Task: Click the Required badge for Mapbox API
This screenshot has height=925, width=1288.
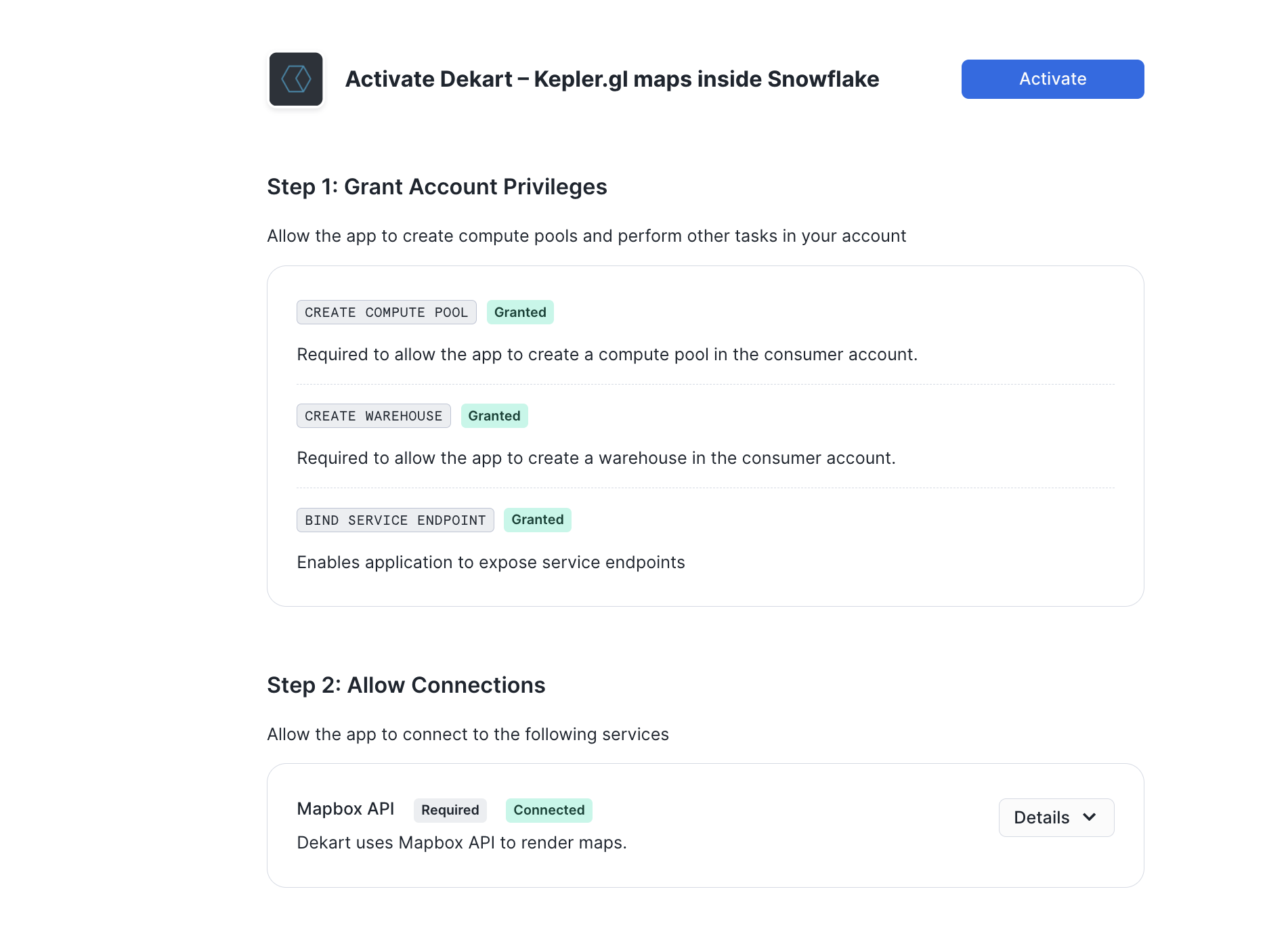Action: coord(450,810)
